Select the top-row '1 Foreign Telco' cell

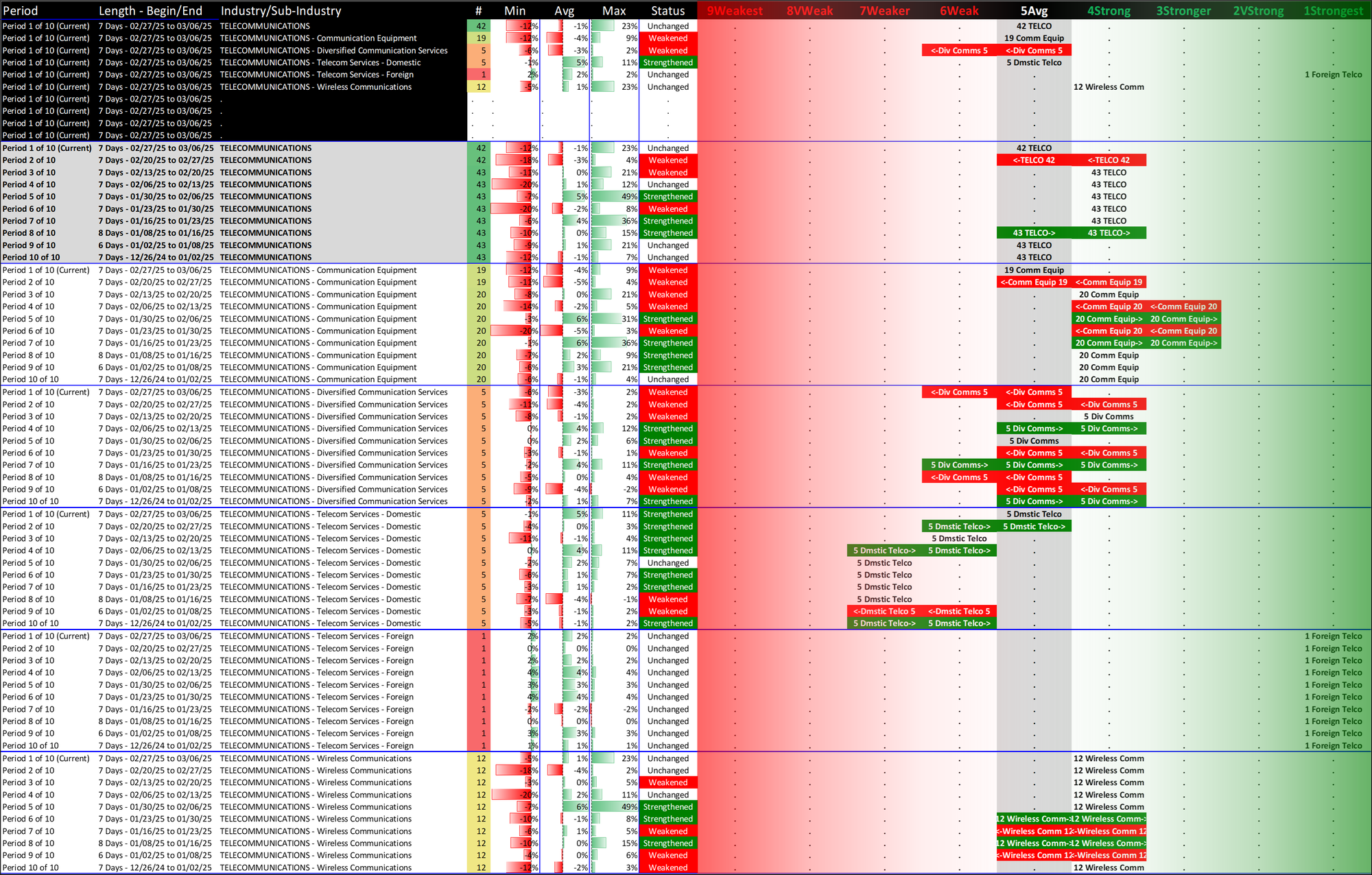tap(1333, 75)
